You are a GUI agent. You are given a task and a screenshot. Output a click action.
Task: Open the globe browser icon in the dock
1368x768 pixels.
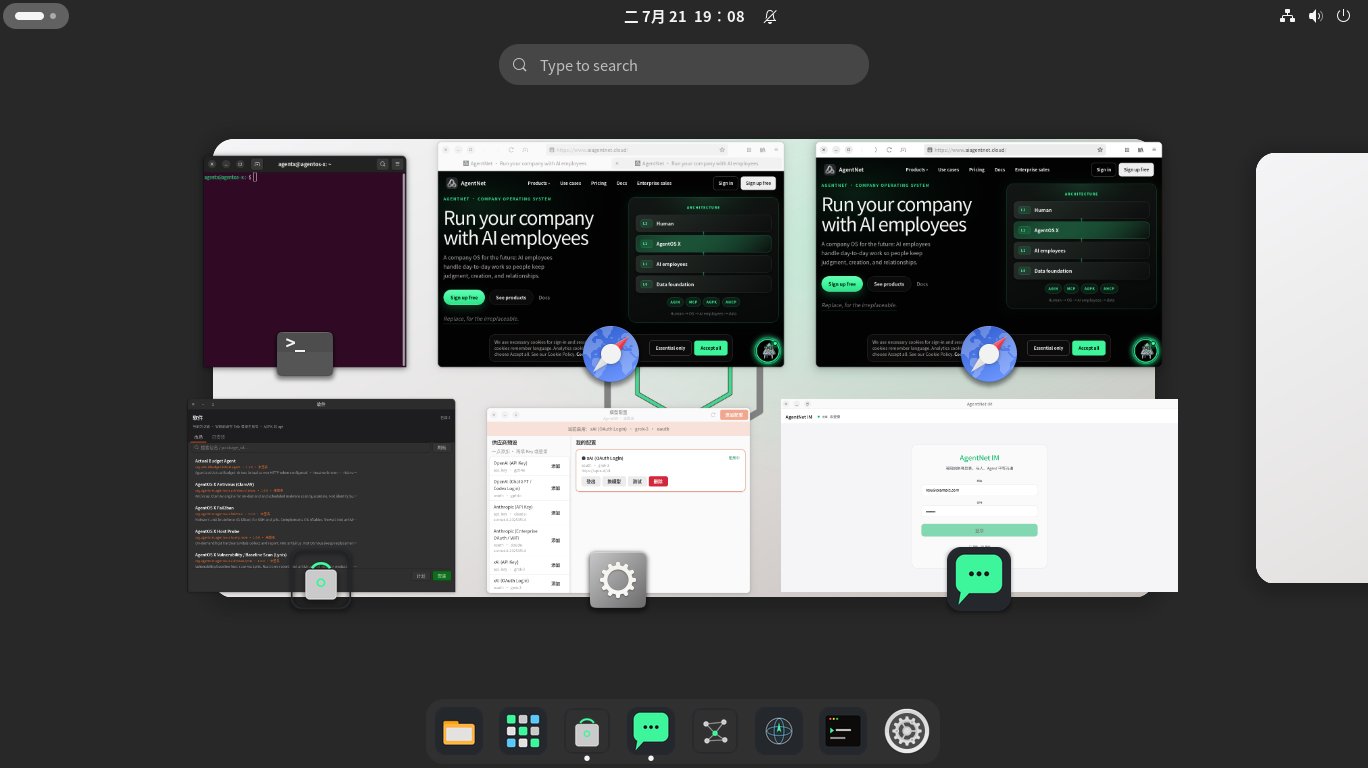click(779, 732)
